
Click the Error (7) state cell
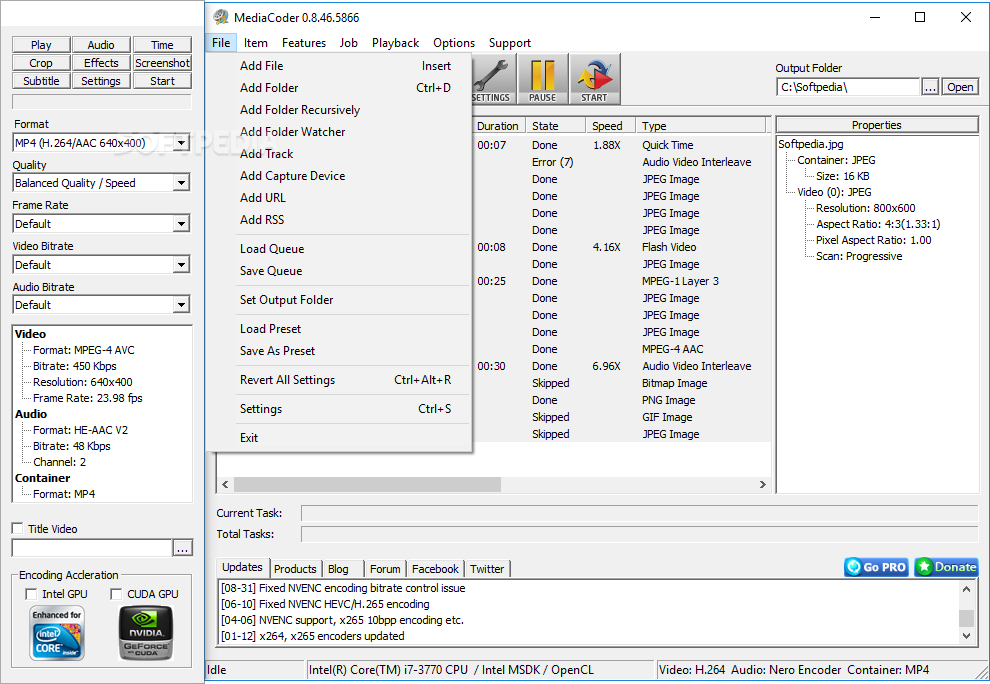[x=552, y=162]
